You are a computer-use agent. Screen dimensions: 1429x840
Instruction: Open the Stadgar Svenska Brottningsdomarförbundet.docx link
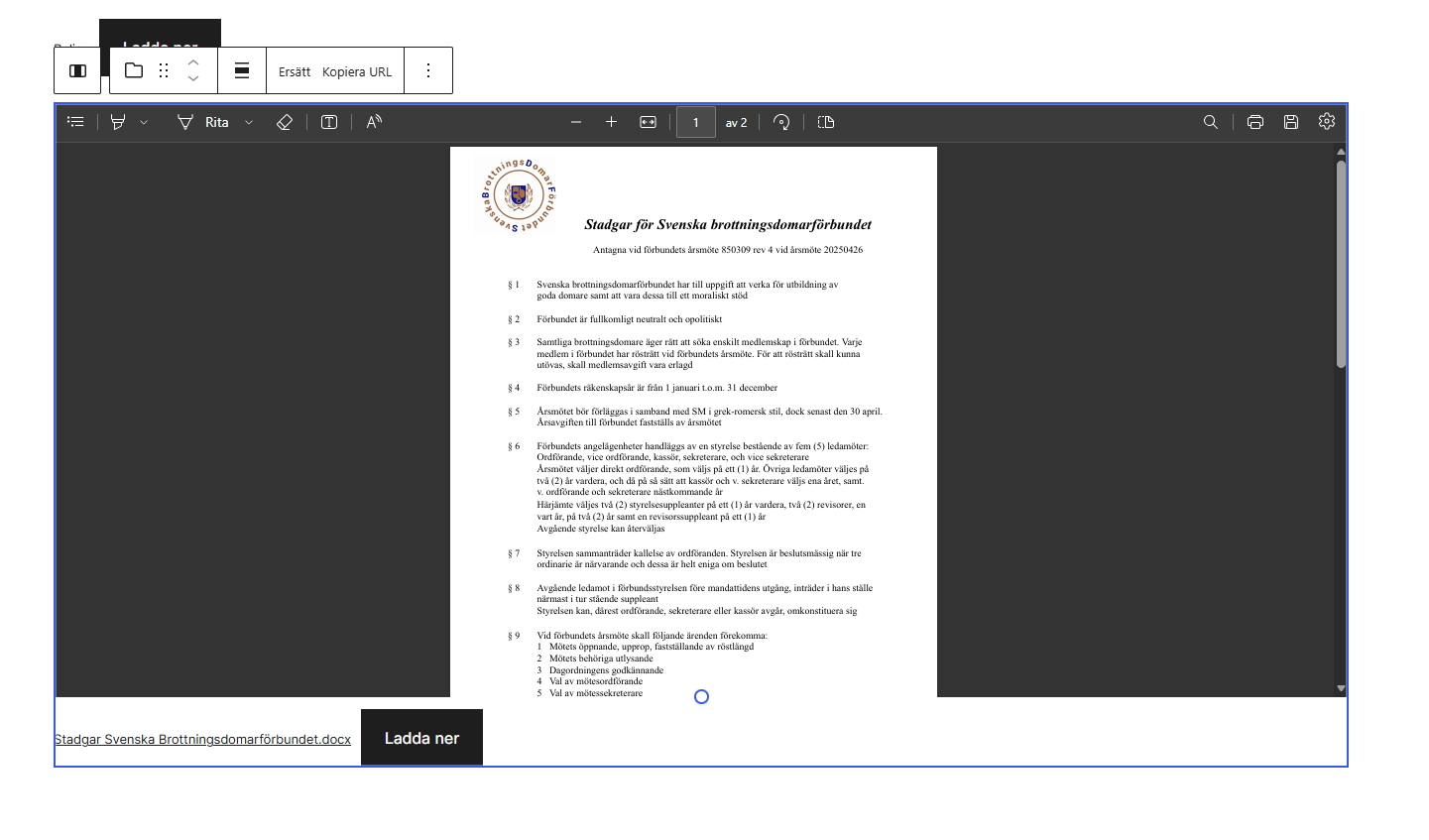(202, 739)
